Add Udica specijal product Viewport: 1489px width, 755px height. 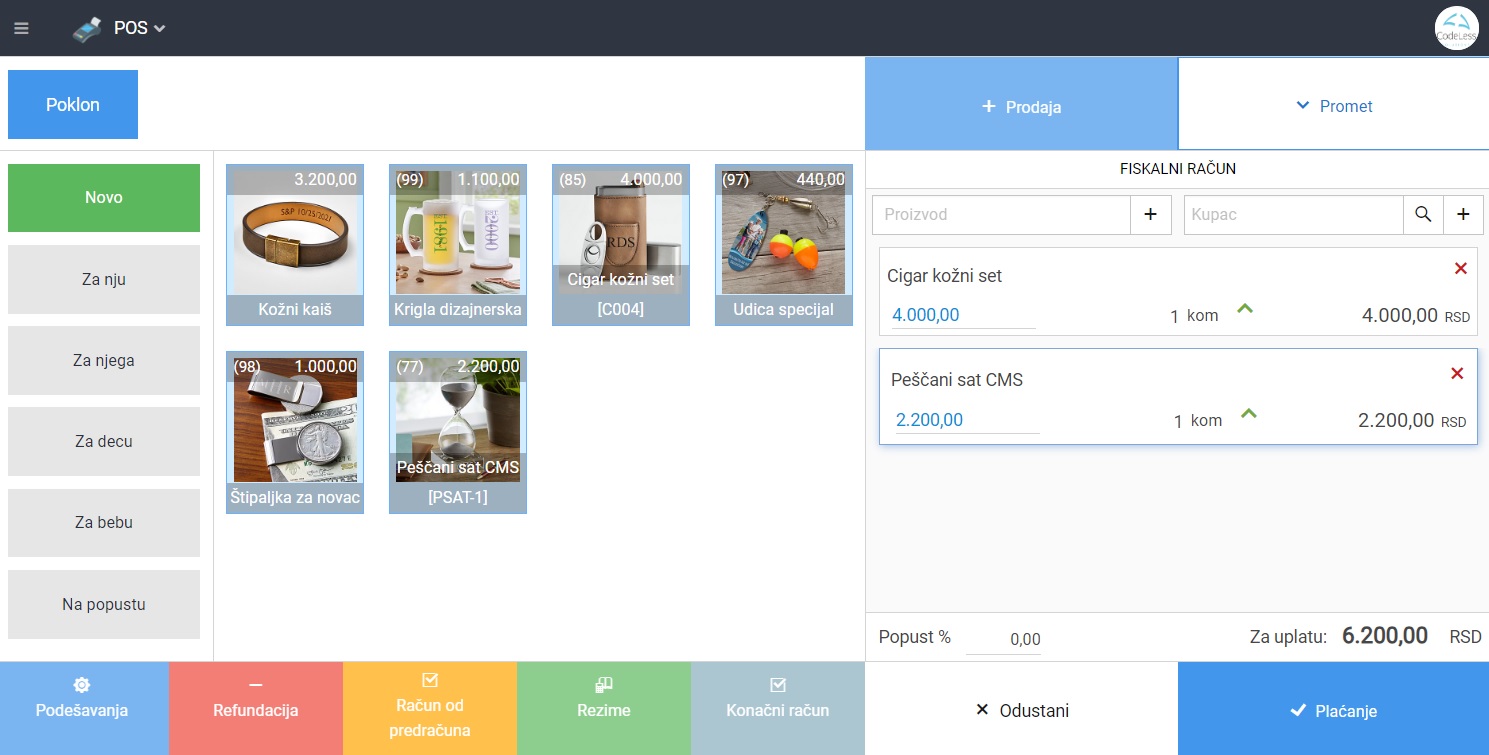click(x=784, y=245)
